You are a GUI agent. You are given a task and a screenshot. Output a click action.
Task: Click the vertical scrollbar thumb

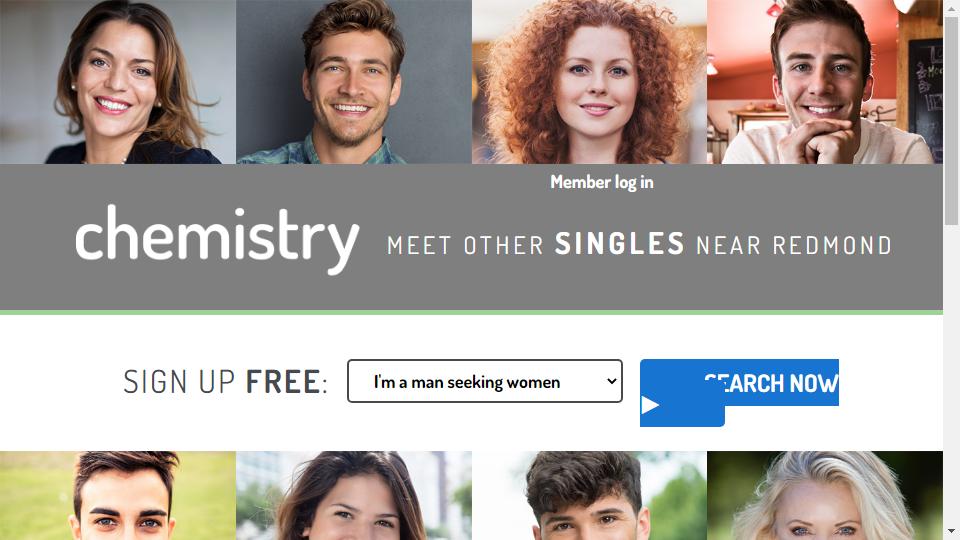pos(951,121)
